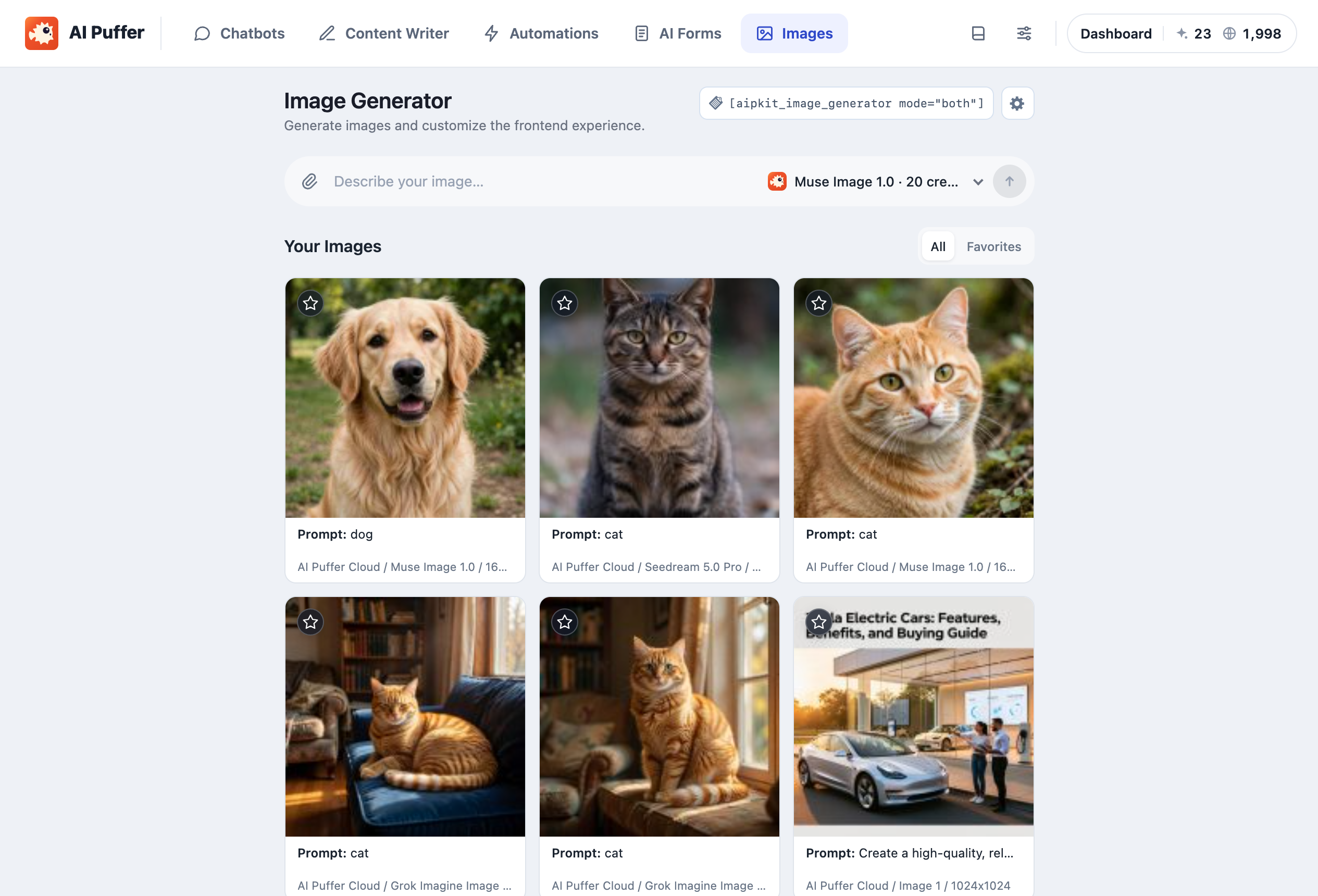Copy the aipkit_image_generator shortcode
The height and width of the screenshot is (896, 1318).
846,103
